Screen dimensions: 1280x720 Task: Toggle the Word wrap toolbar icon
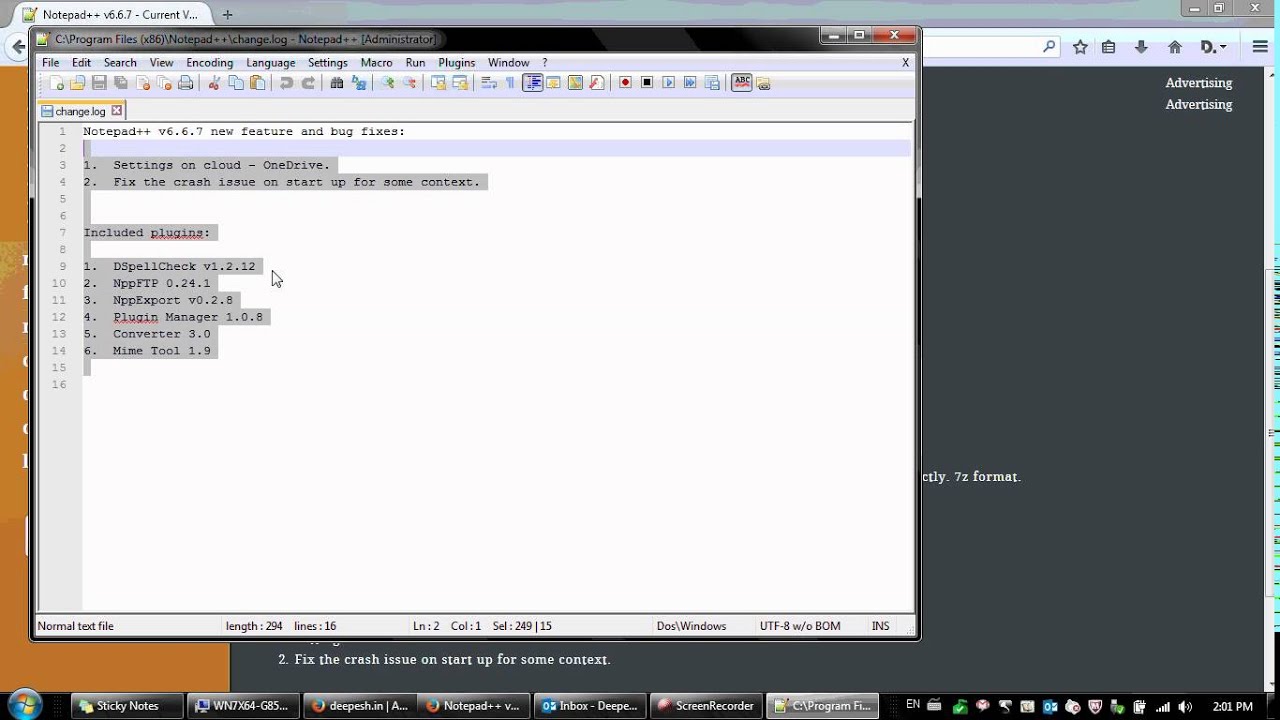489,83
